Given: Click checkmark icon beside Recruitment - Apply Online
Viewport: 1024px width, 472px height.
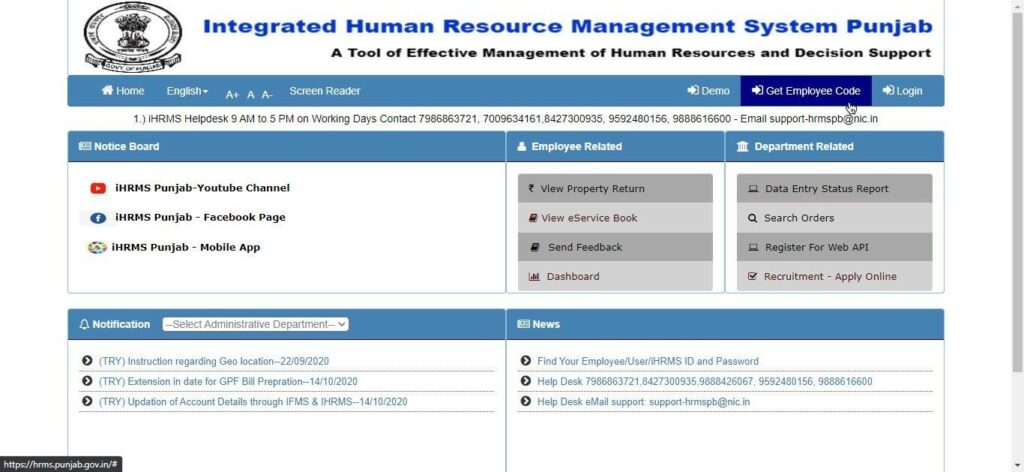Looking at the screenshot, I should [752, 277].
